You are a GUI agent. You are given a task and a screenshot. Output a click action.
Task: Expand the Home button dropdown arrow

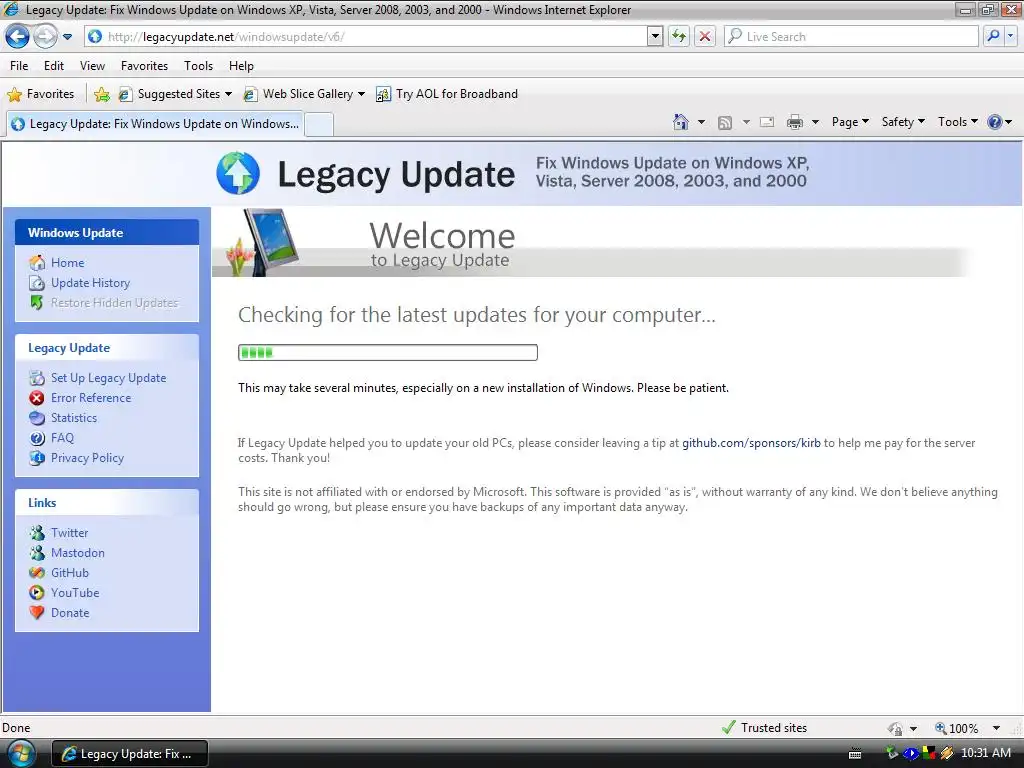701,122
